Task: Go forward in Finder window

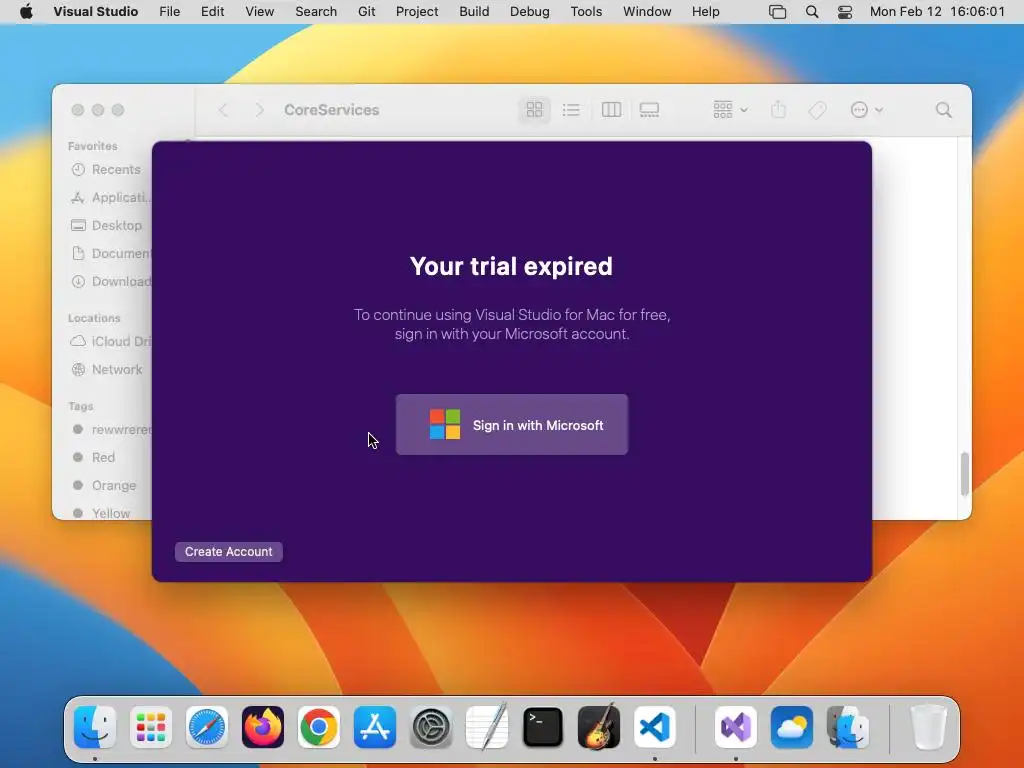Action: (259, 110)
